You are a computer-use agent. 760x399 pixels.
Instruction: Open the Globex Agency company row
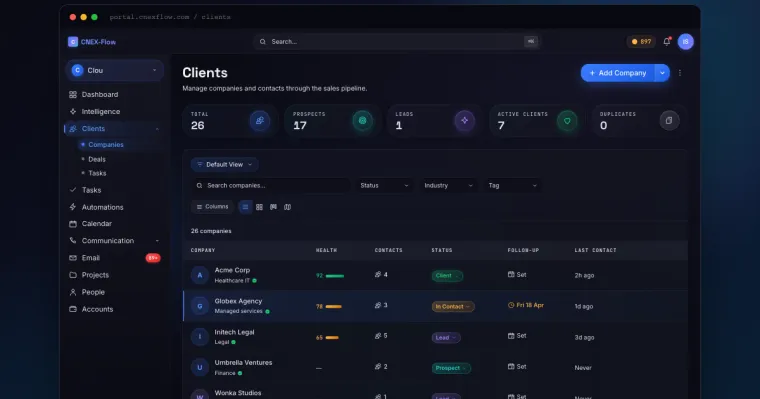point(435,306)
